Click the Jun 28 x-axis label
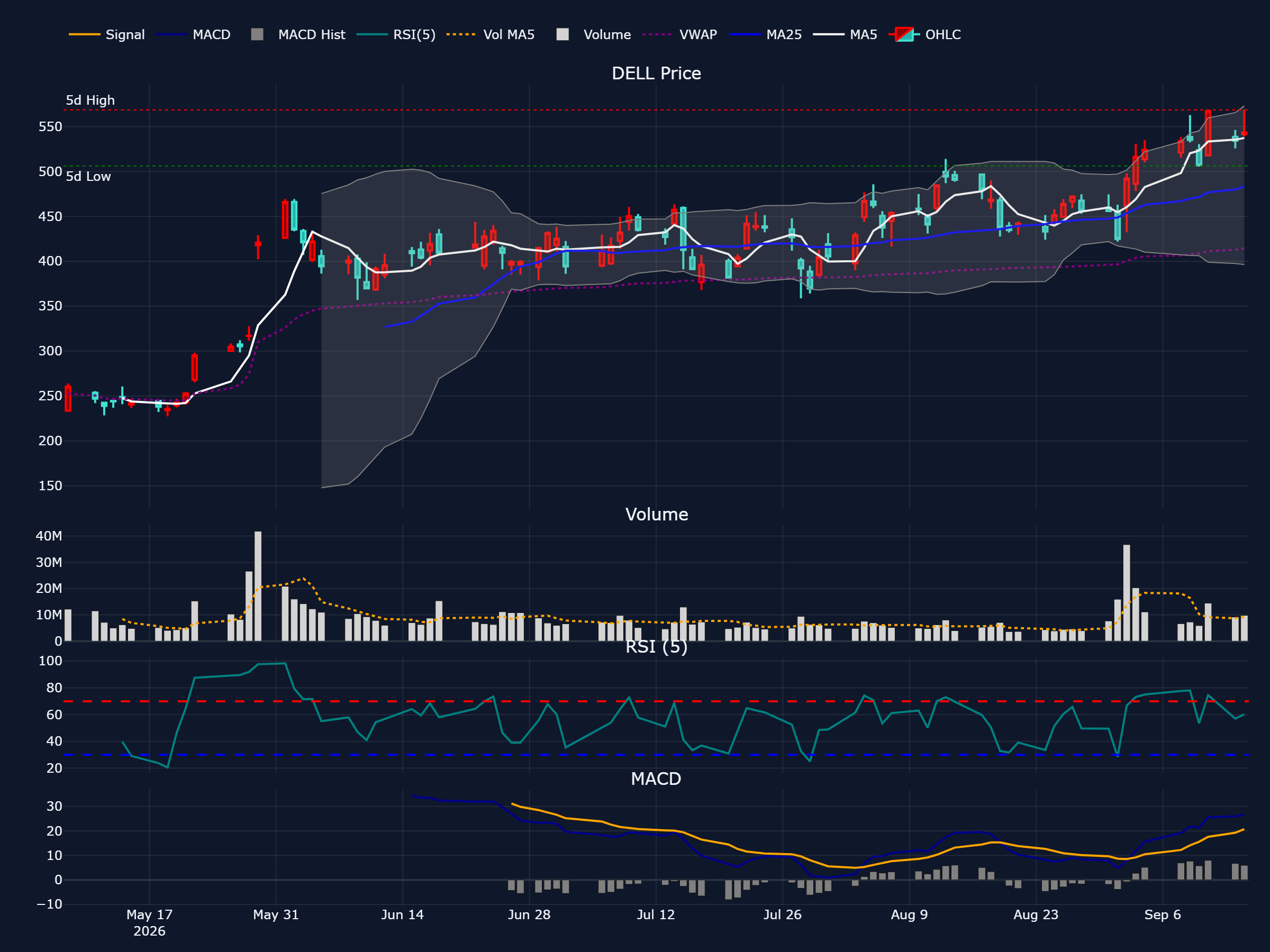This screenshot has height=952, width=1270. pos(529,914)
